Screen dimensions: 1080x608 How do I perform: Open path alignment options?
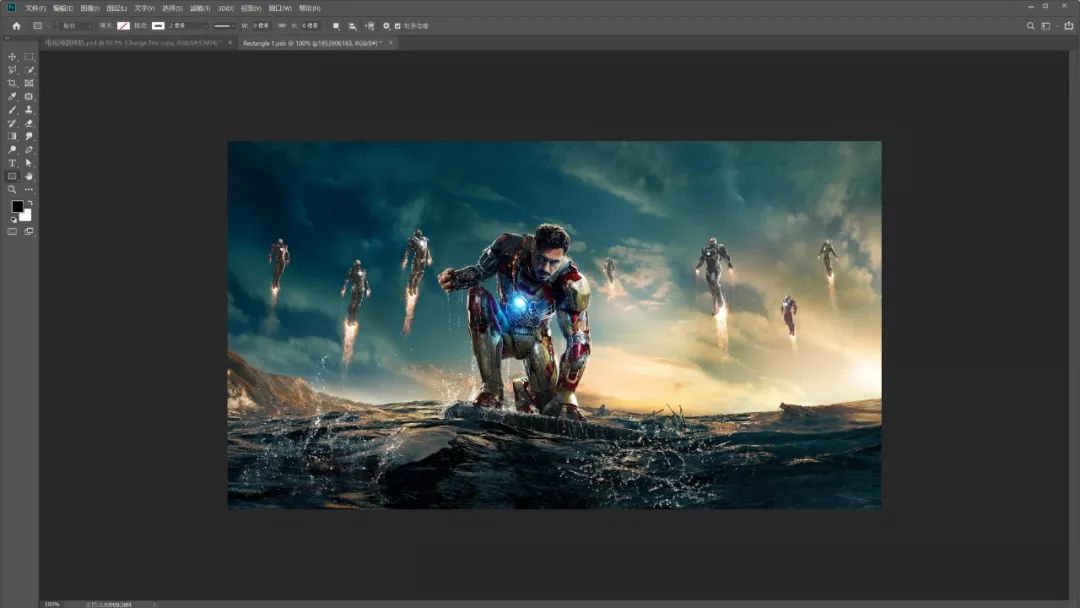[x=353, y=26]
